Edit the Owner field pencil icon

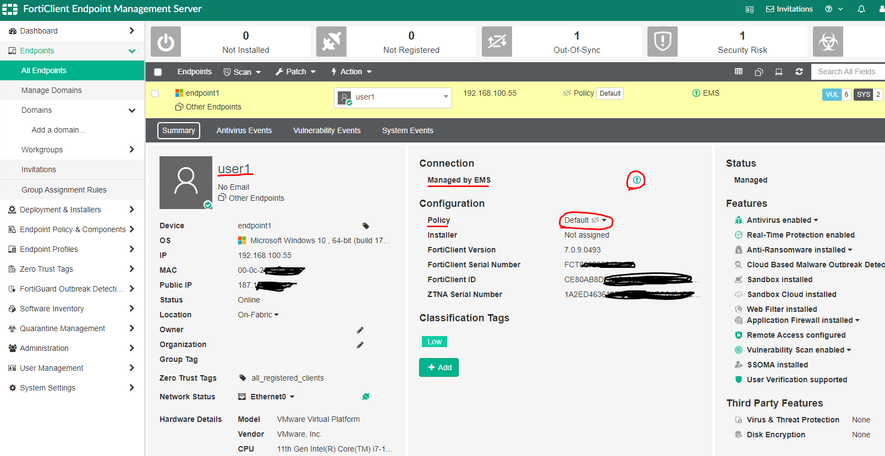click(x=360, y=330)
